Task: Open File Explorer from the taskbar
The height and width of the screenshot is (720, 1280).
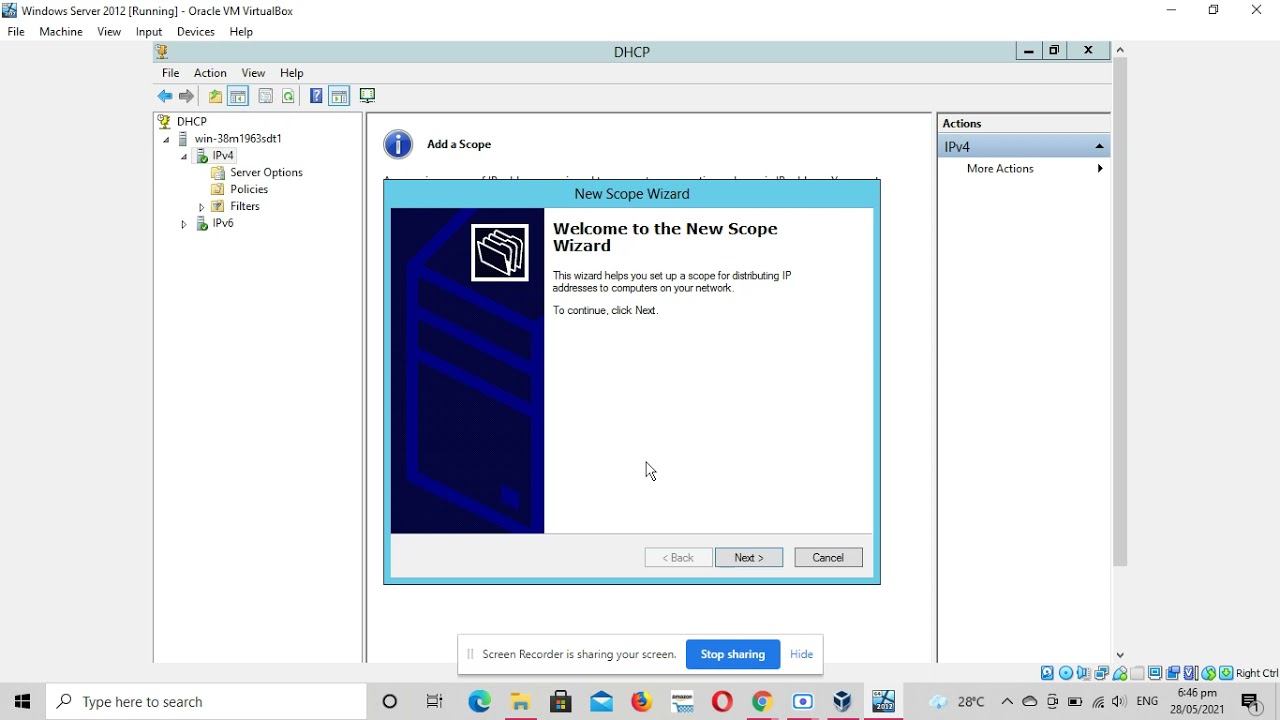Action: point(520,702)
